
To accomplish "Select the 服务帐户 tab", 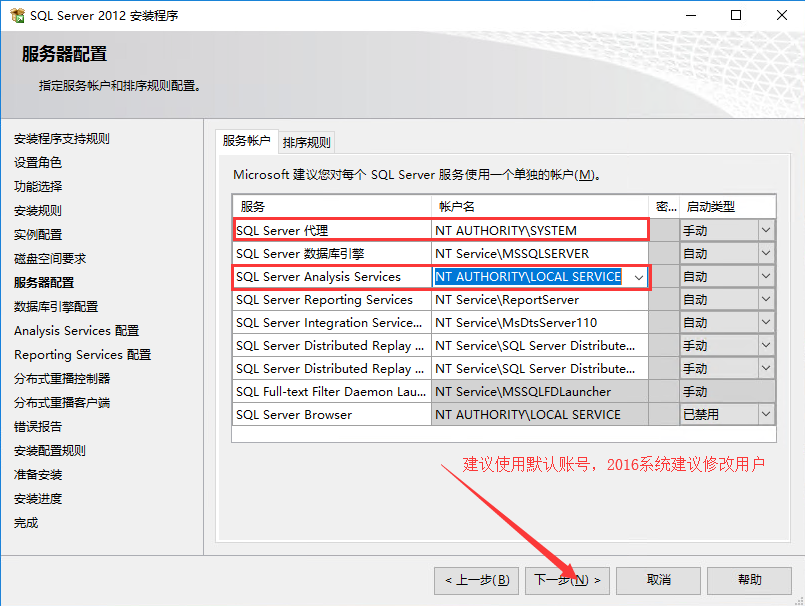I will pyautogui.click(x=246, y=141).
